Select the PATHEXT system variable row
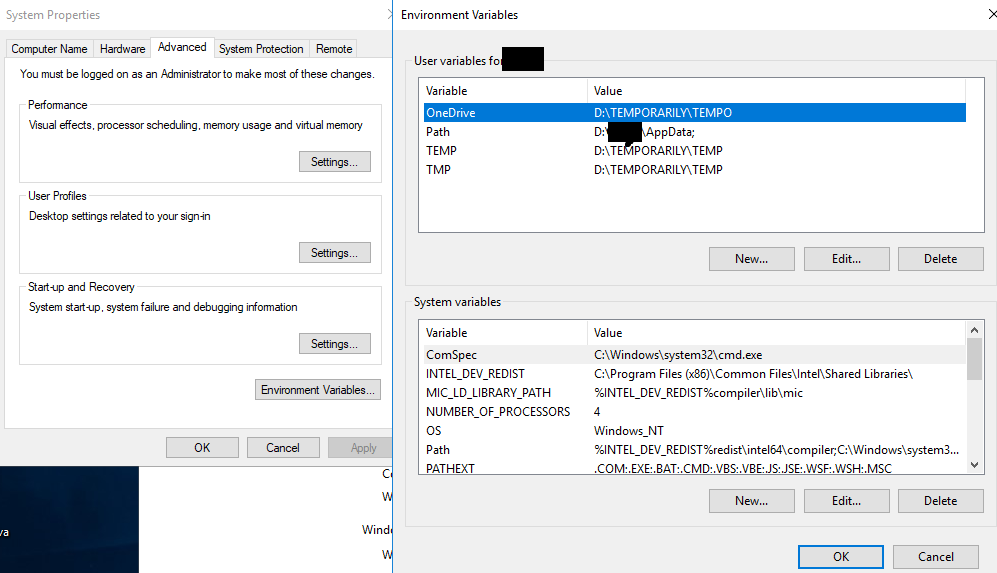 tap(450, 469)
